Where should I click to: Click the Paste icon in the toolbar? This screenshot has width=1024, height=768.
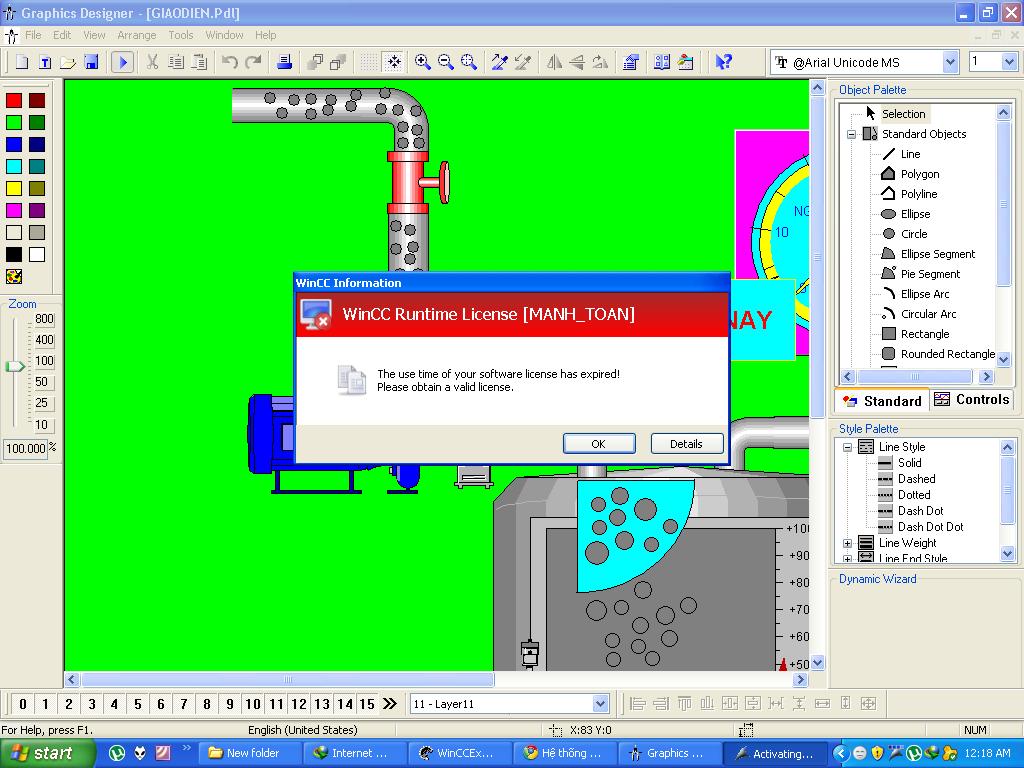pyautogui.click(x=199, y=63)
